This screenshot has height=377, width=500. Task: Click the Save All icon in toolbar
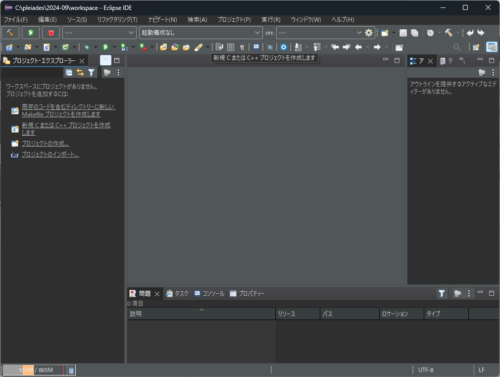tap(414, 33)
